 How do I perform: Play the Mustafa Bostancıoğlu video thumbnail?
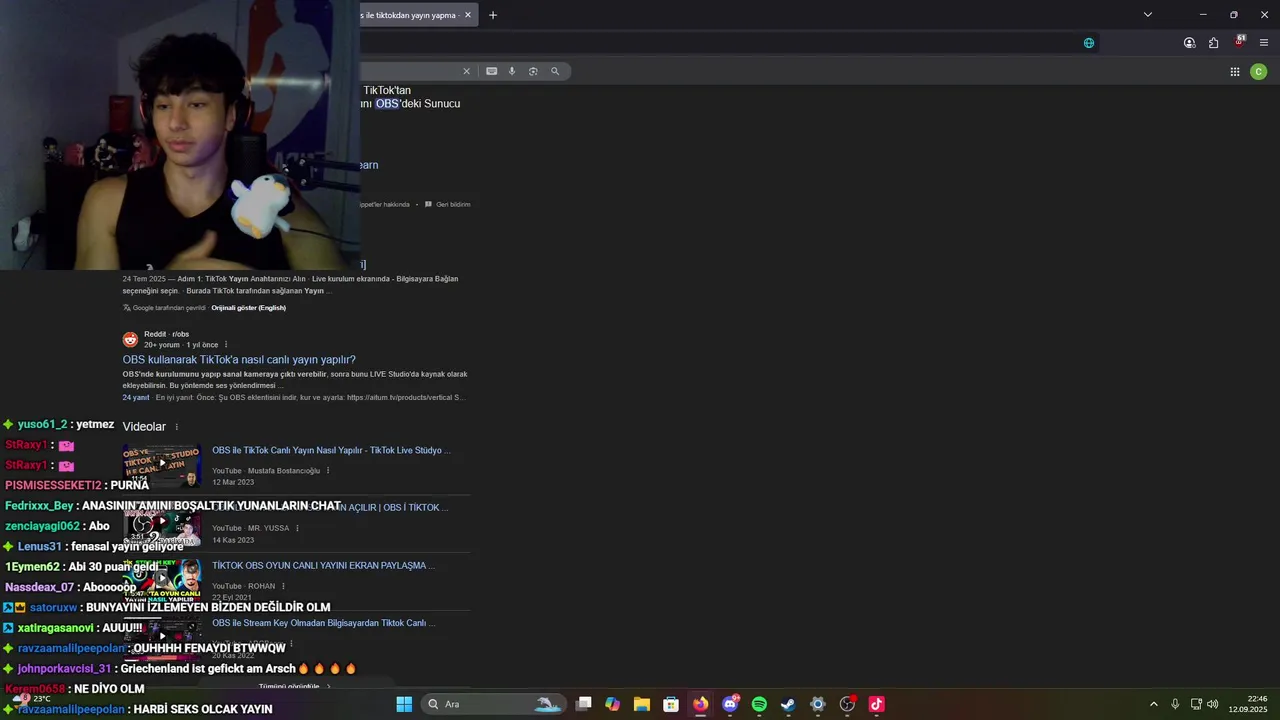click(162, 464)
